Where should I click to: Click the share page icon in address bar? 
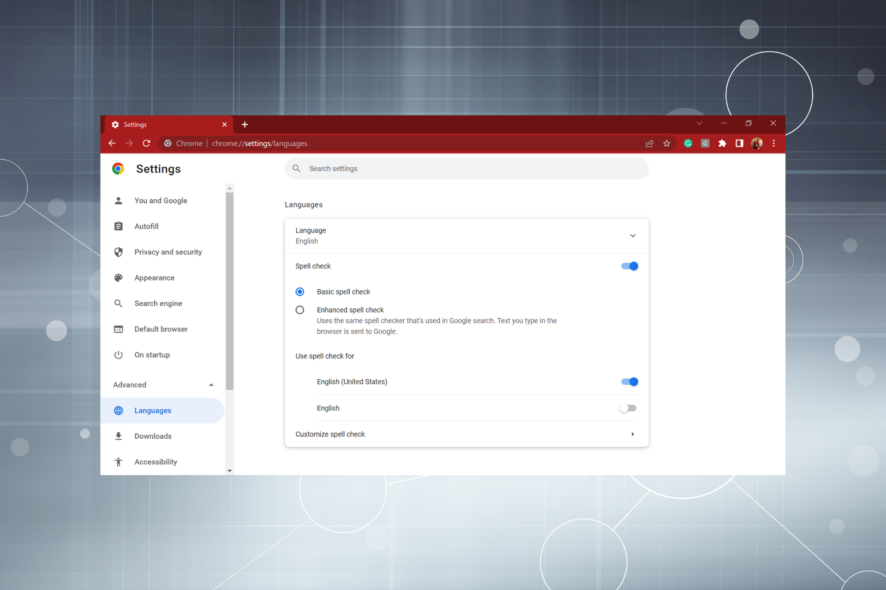[650, 143]
